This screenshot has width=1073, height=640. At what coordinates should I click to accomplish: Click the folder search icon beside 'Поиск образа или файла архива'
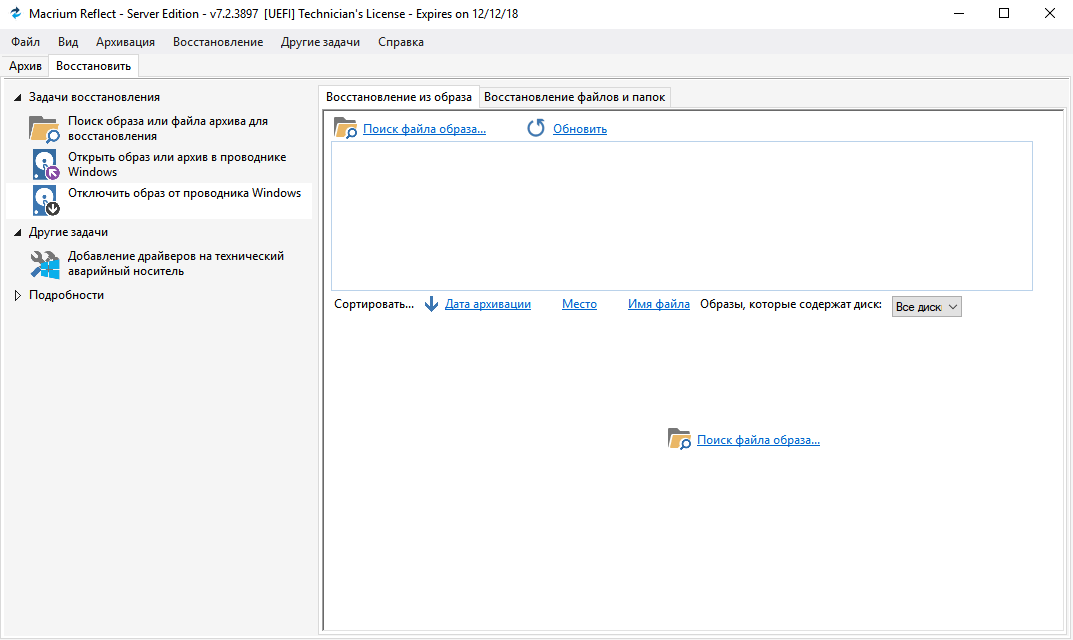point(44,129)
